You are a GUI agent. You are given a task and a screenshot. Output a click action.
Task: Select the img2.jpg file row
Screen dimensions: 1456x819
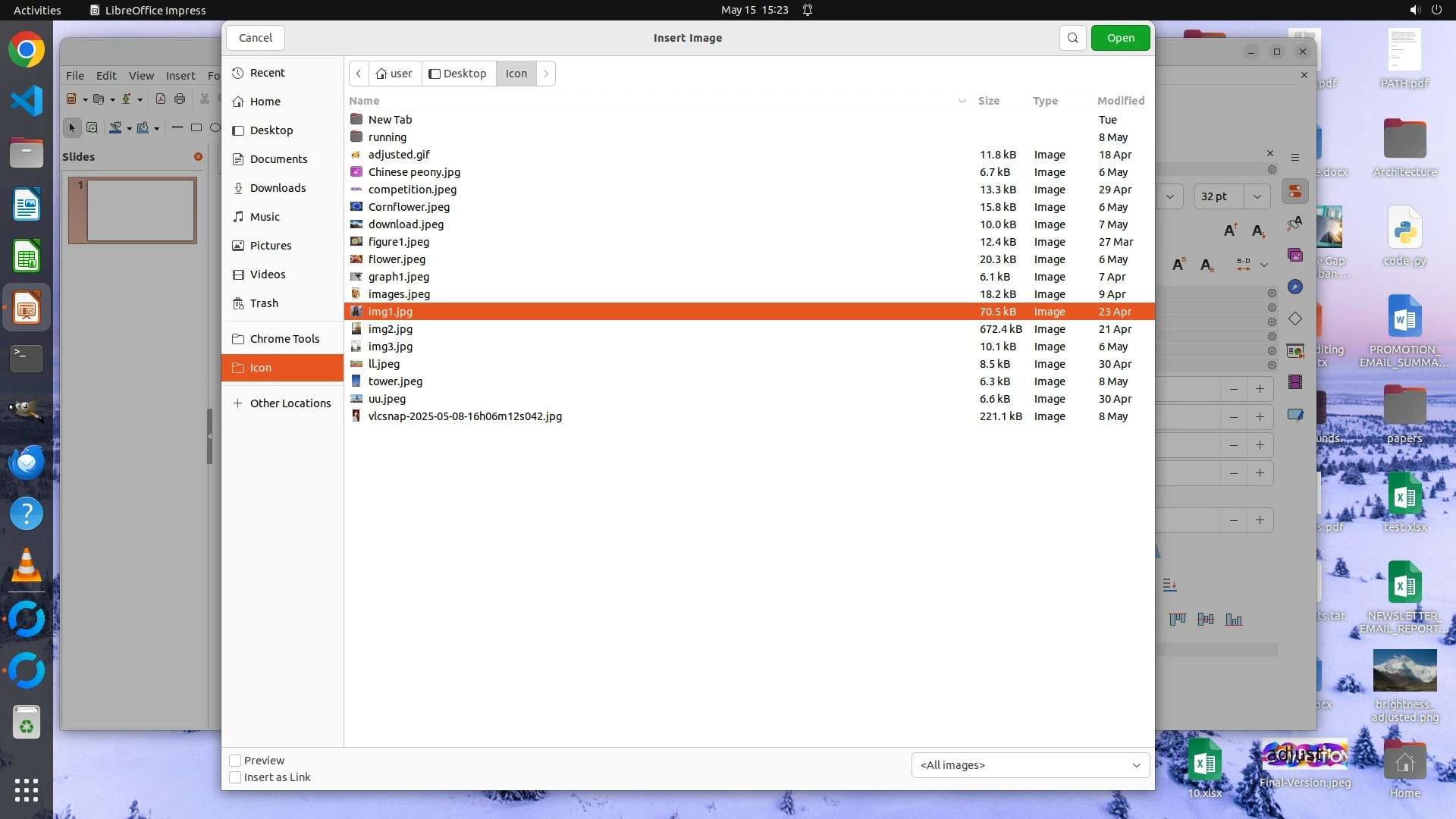coord(391,329)
